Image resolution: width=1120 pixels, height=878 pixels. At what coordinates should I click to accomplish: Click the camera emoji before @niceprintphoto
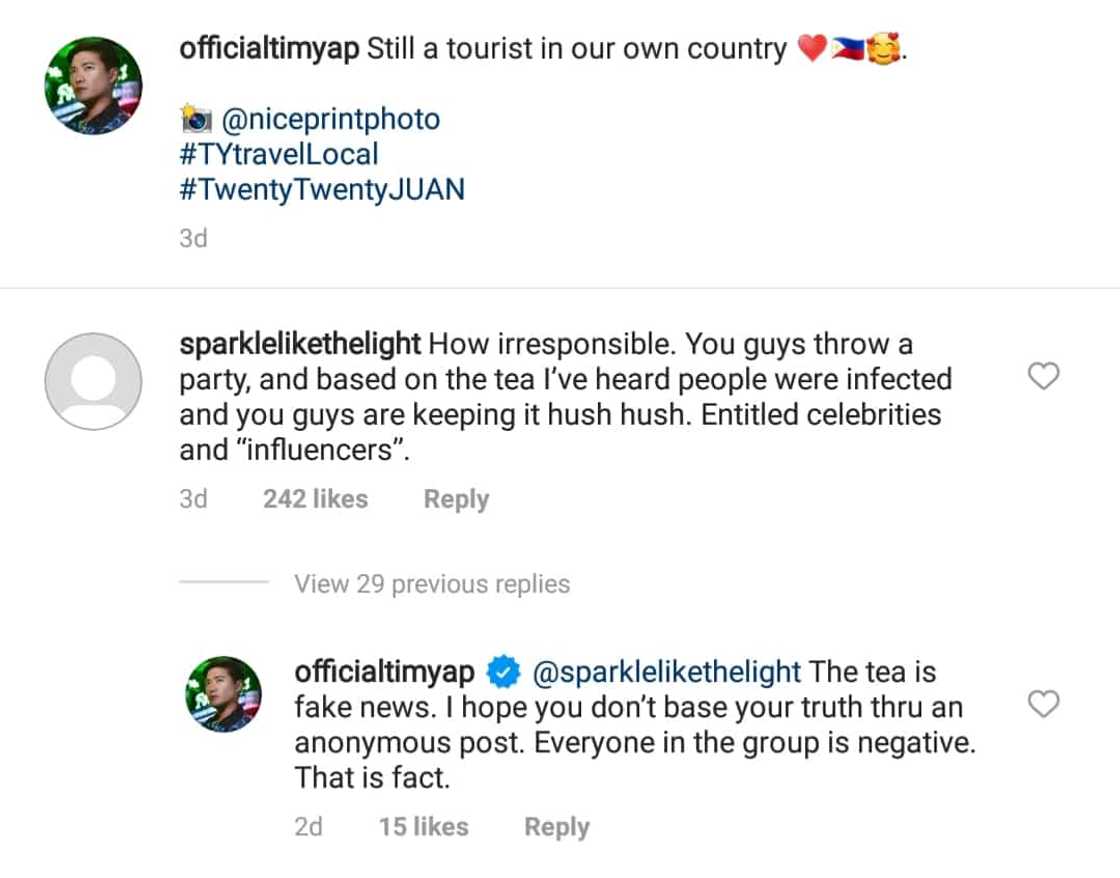click(196, 120)
